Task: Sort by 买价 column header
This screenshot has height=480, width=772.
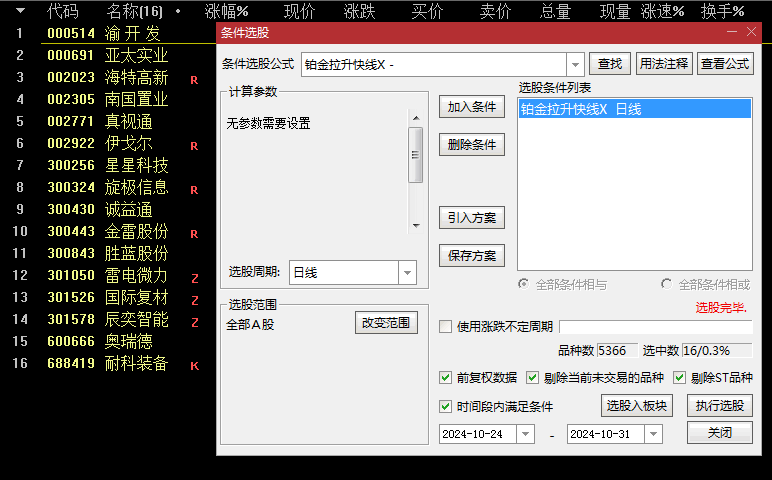Action: (427, 11)
